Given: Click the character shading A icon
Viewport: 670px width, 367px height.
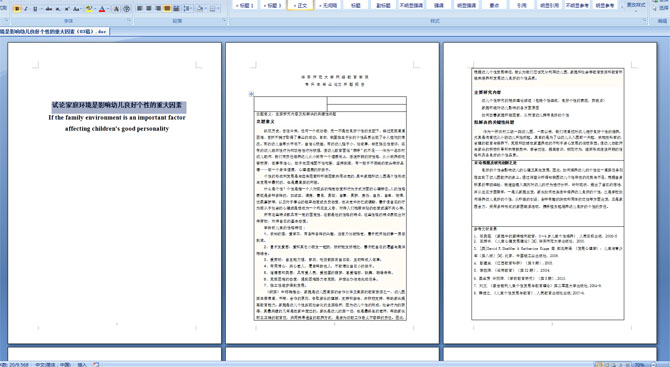Looking at the screenshot, I should pyautogui.click(x=117, y=9).
